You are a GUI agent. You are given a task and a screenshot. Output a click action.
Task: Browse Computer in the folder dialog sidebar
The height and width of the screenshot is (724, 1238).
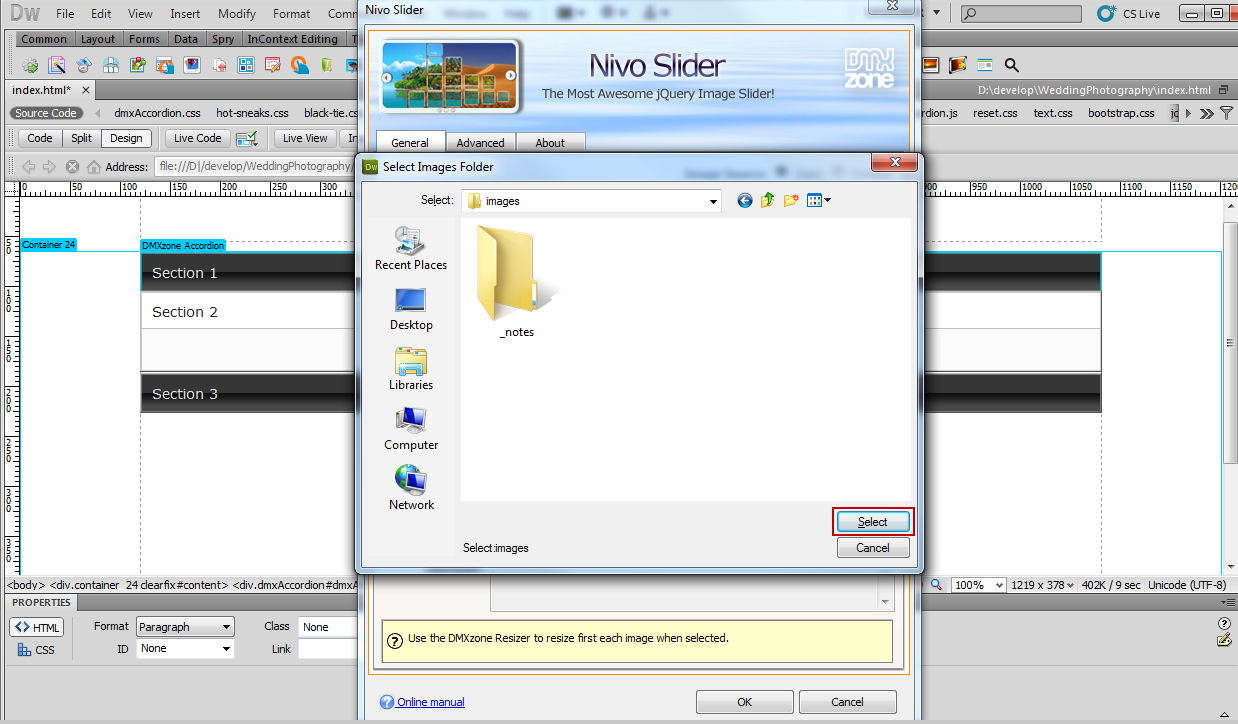(x=411, y=429)
